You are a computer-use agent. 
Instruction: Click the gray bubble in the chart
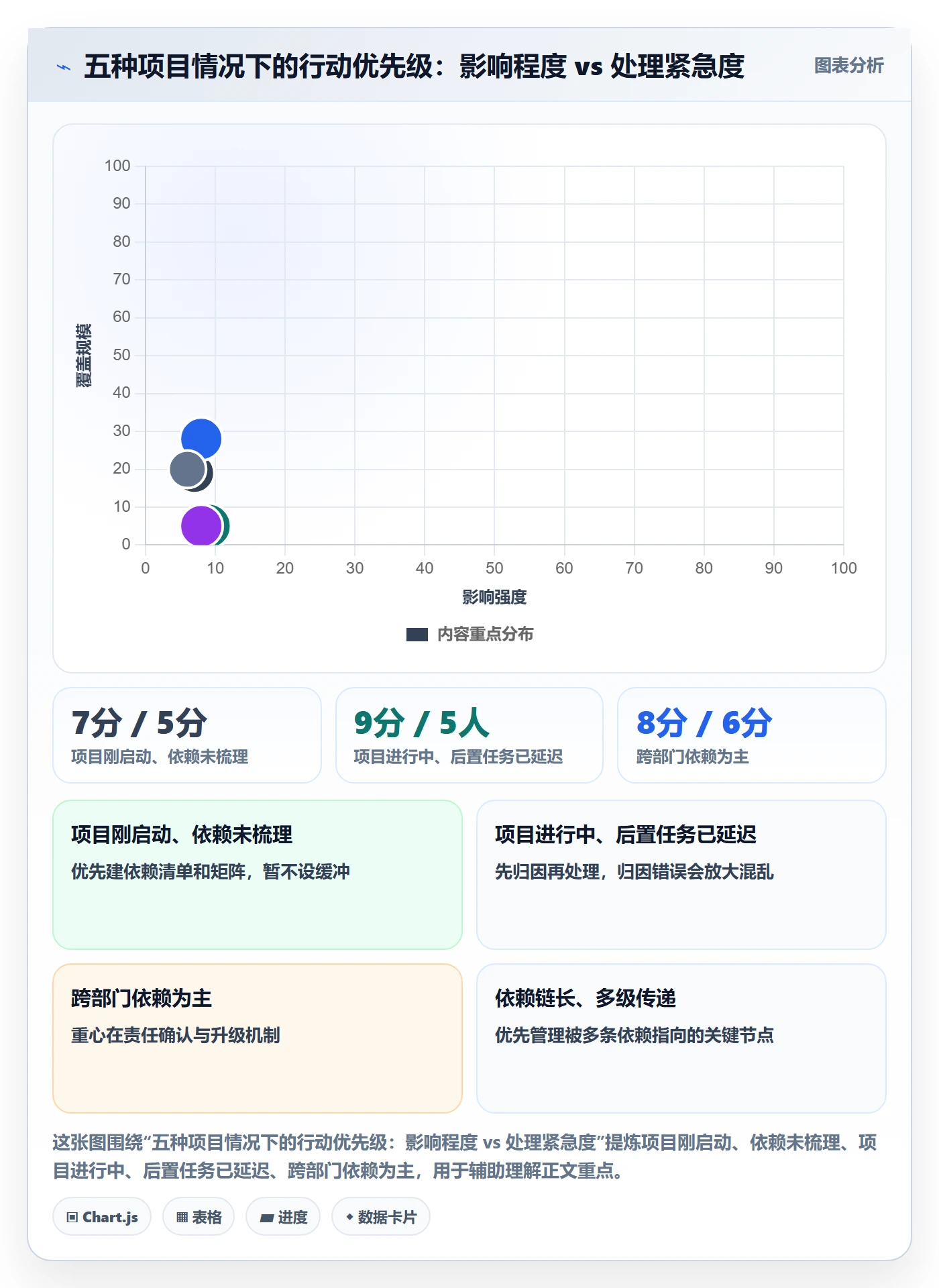coord(188,469)
